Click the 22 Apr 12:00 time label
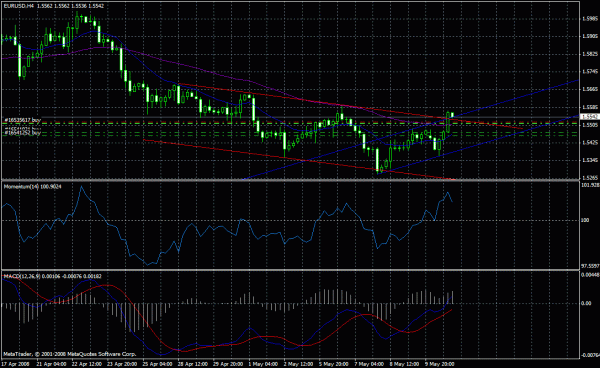 click(87, 364)
